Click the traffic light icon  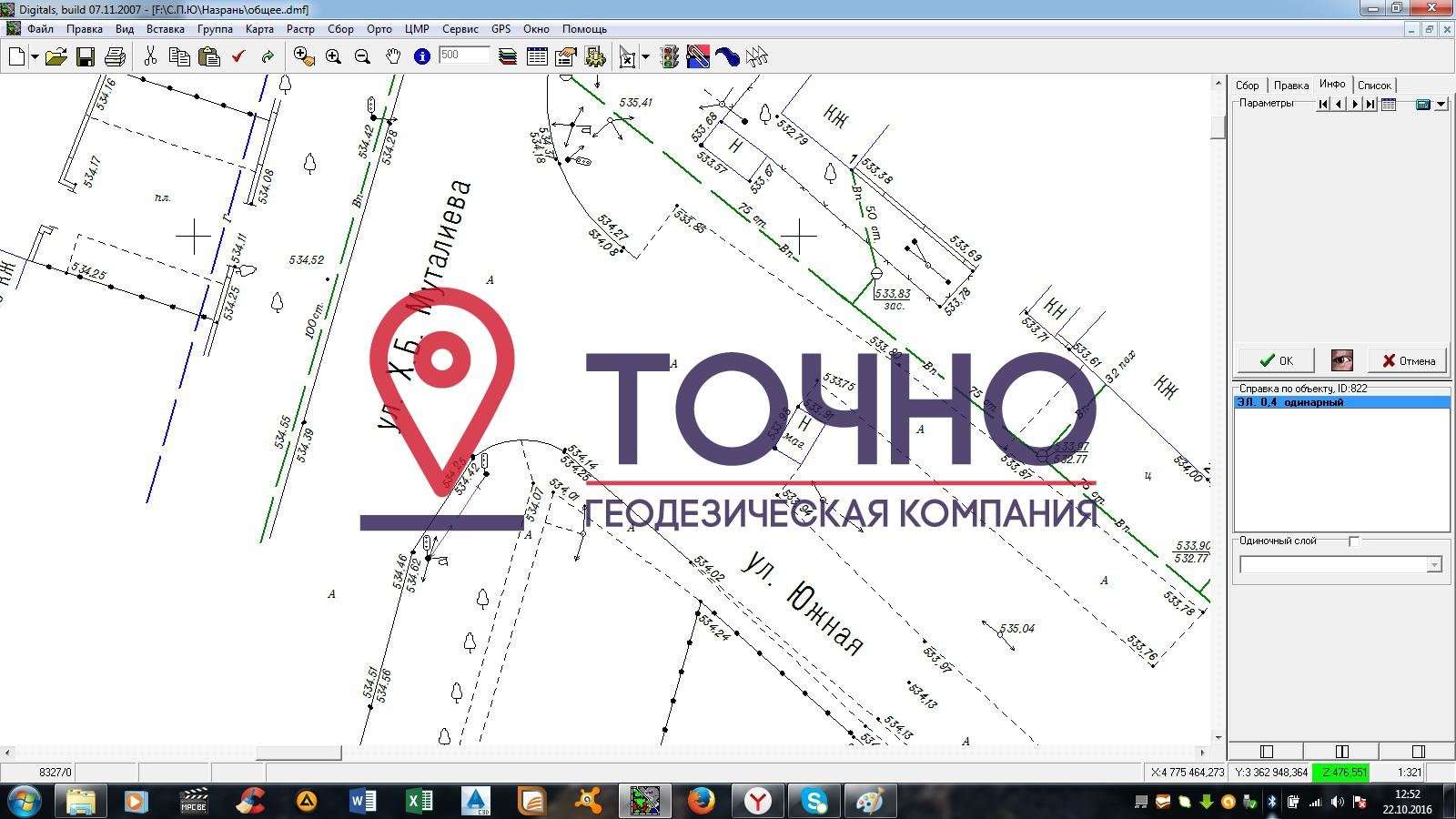tap(669, 56)
